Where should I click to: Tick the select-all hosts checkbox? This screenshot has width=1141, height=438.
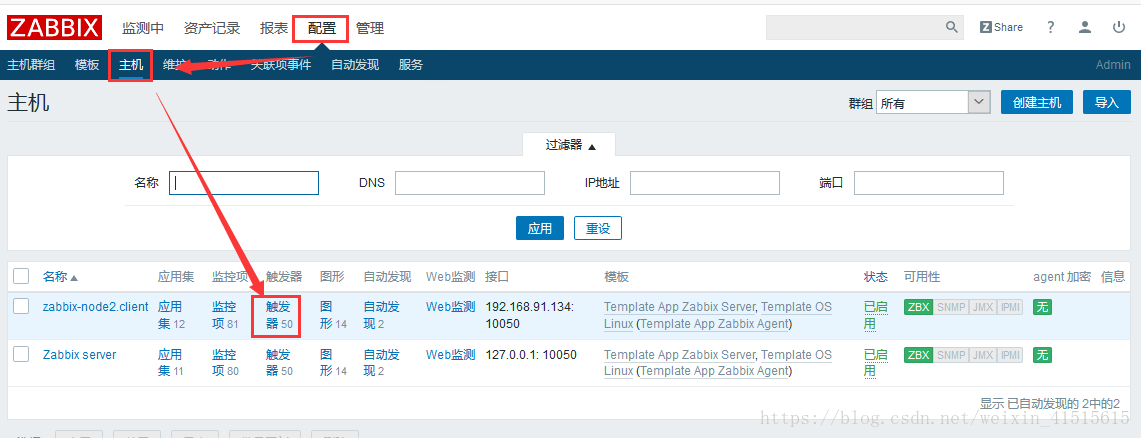pyautogui.click(x=21, y=276)
